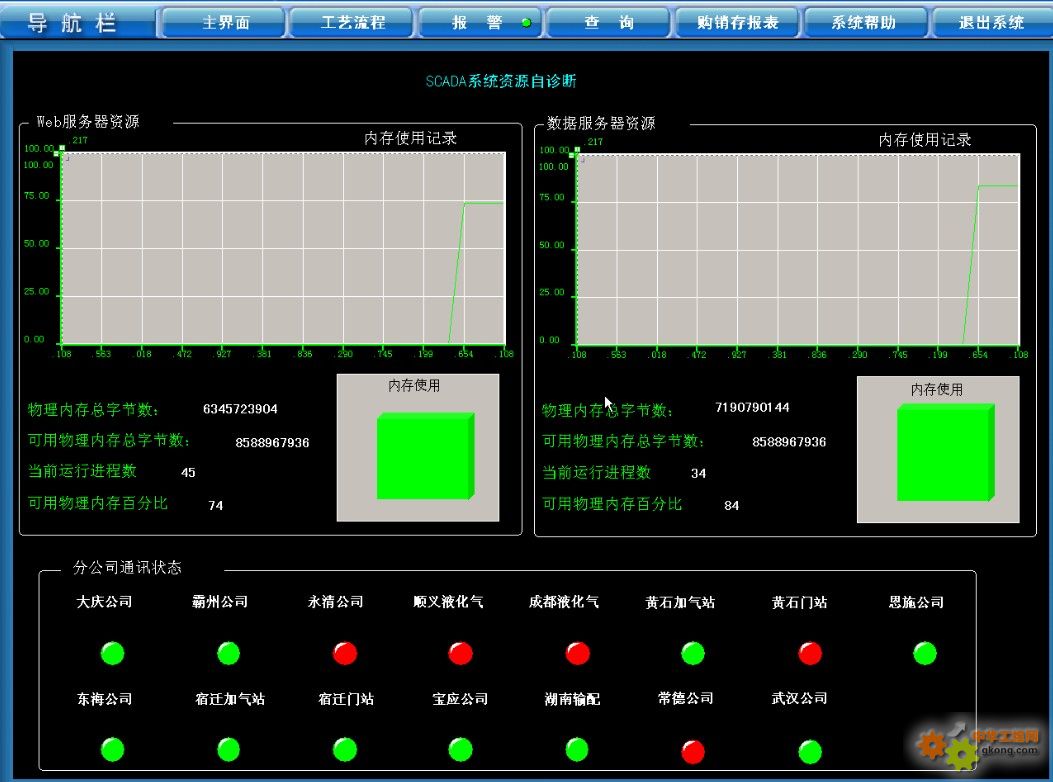
Task: Go to the 查询 query page
Action: [609, 23]
